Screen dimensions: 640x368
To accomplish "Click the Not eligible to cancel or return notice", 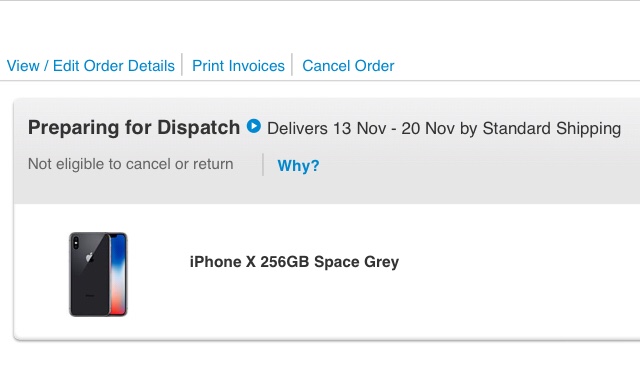I will pos(131,164).
